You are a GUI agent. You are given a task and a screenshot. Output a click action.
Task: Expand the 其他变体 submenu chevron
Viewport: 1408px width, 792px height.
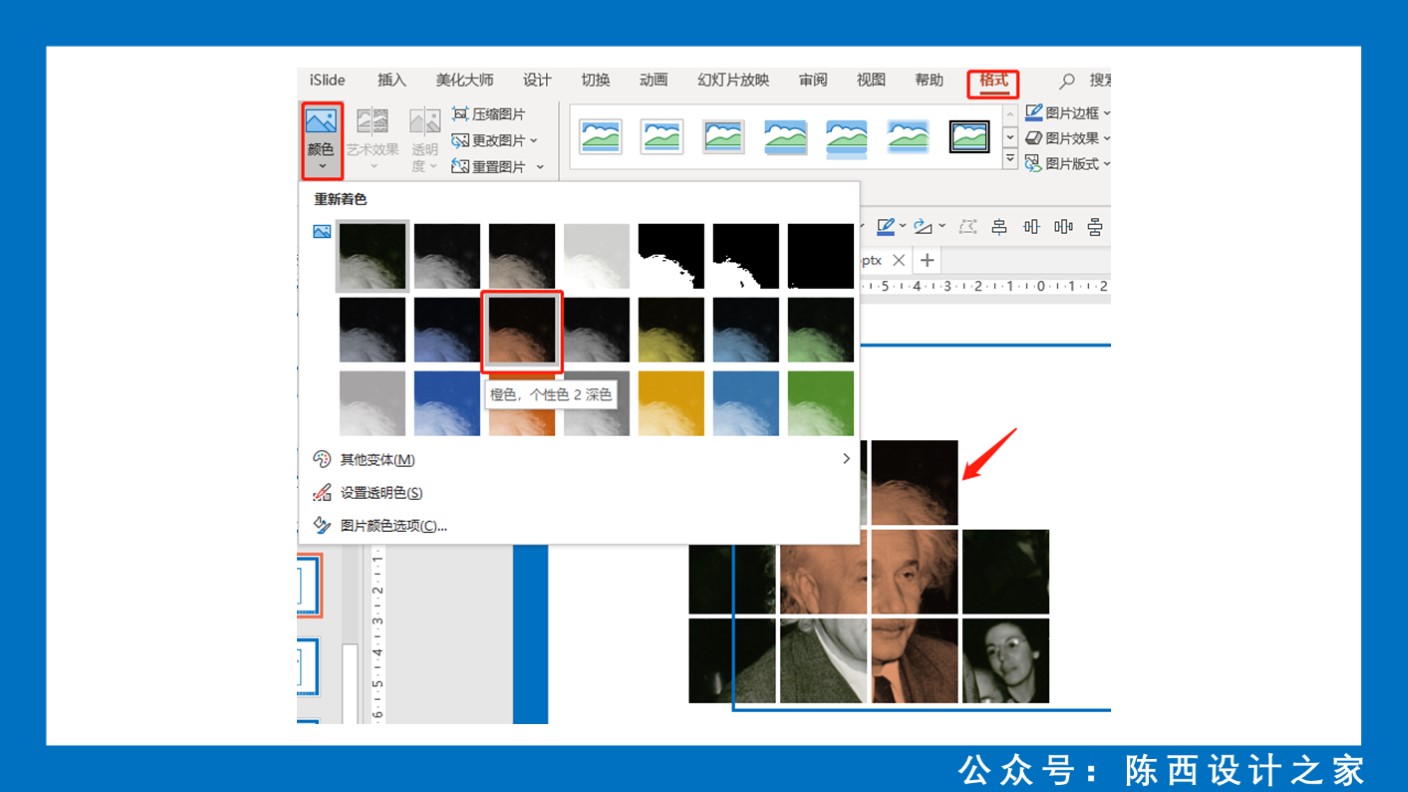click(846, 459)
